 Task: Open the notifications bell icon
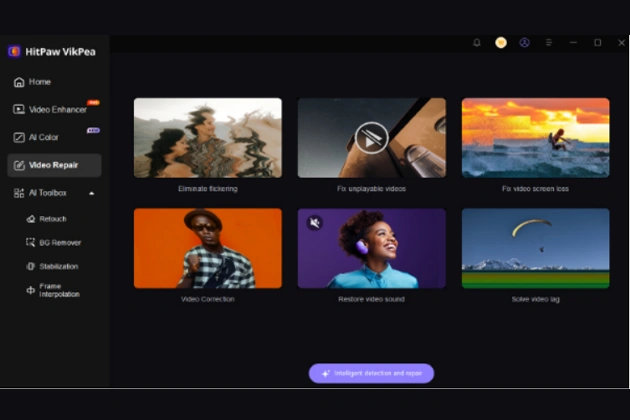477,43
